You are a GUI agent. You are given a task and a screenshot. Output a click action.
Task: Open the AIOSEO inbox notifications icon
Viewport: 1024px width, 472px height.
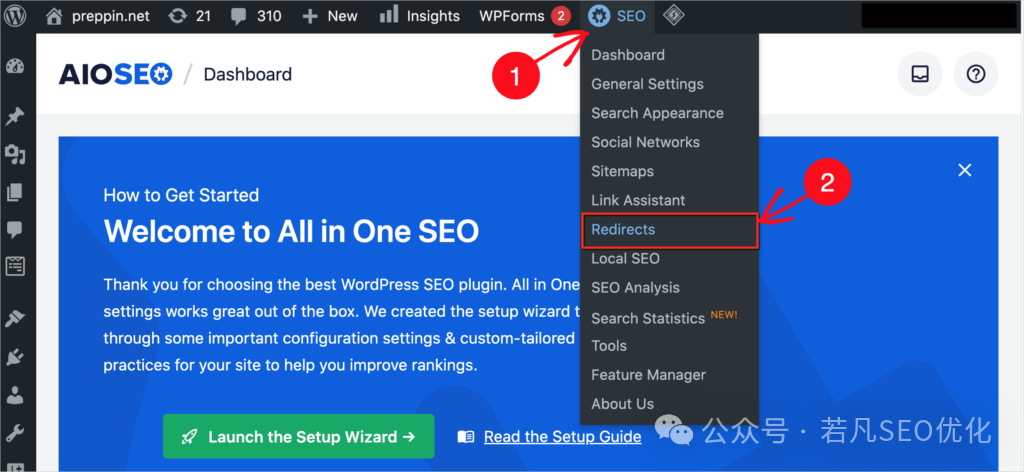tap(920, 74)
